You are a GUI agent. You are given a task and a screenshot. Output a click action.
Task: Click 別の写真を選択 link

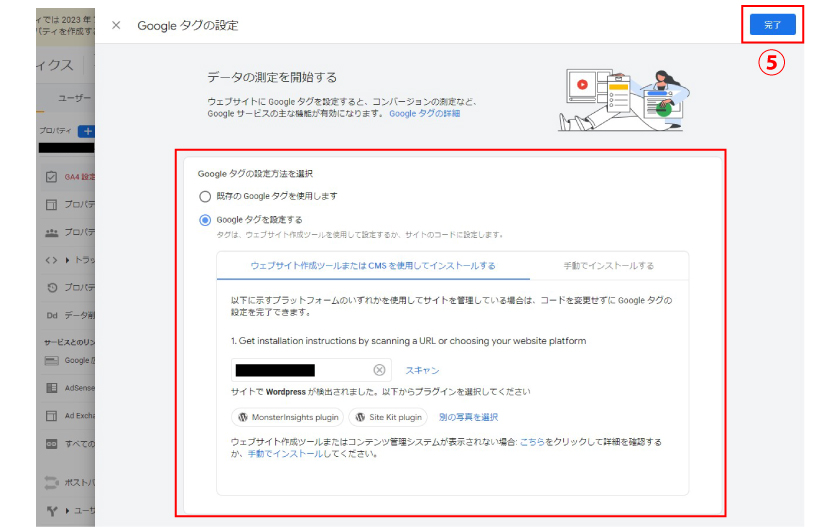[468, 417]
